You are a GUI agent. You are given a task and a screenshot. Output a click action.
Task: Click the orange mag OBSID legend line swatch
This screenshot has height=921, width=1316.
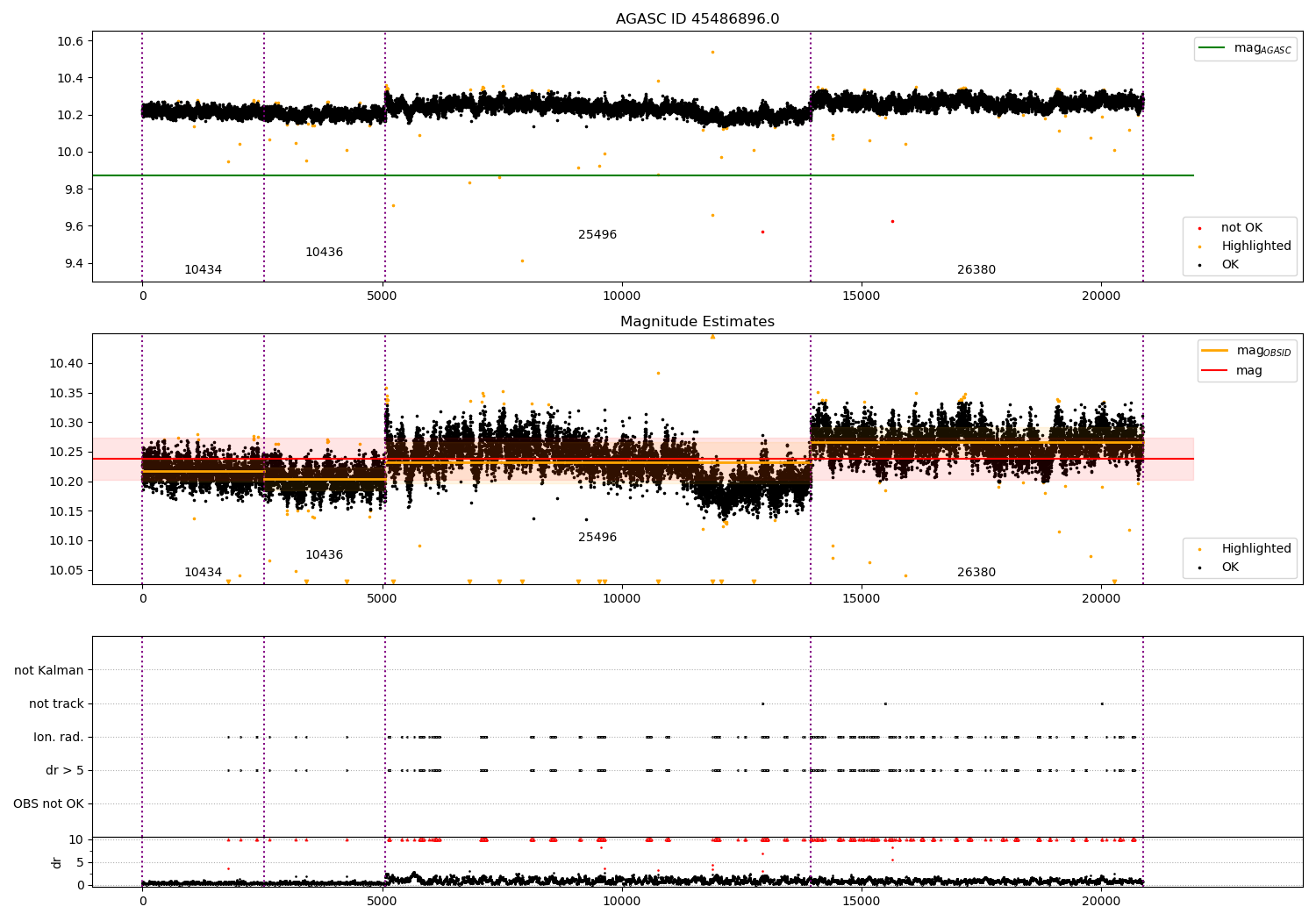[x=1214, y=351]
